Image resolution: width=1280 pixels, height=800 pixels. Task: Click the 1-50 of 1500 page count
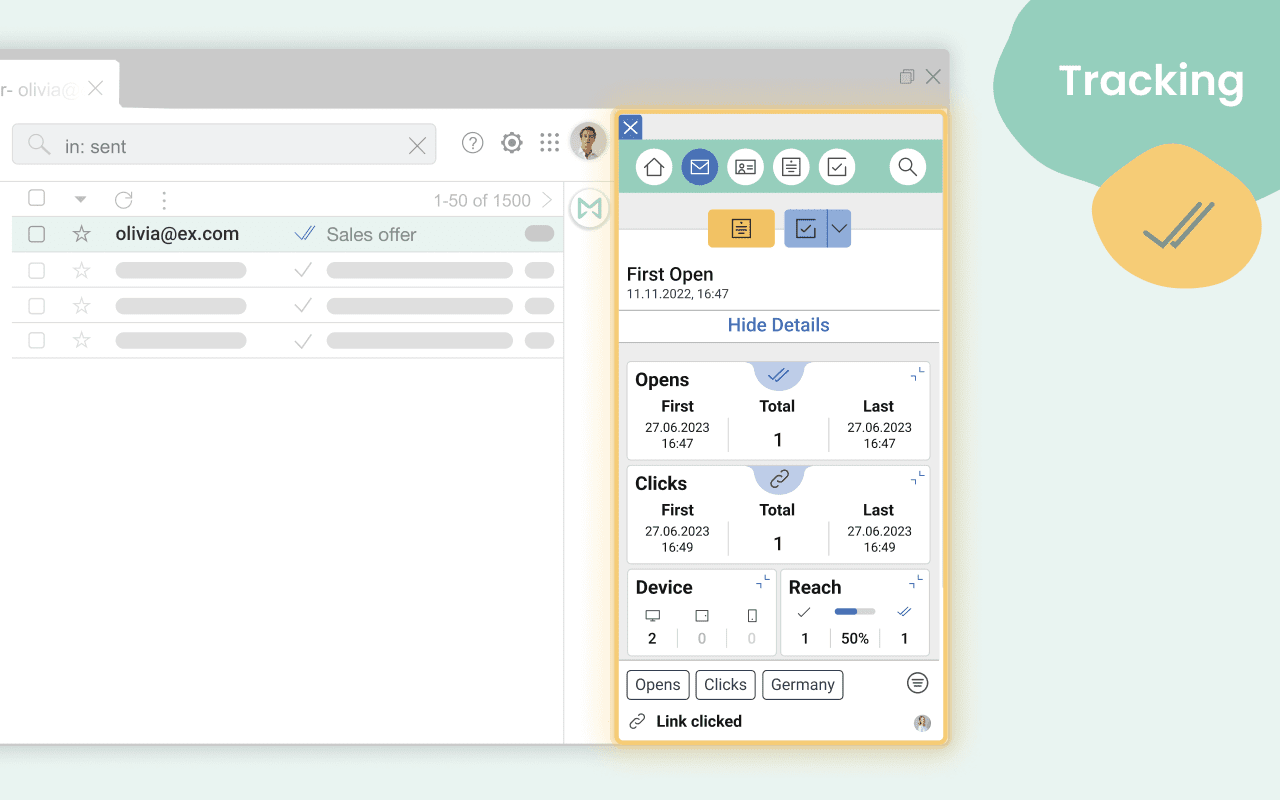(x=482, y=200)
